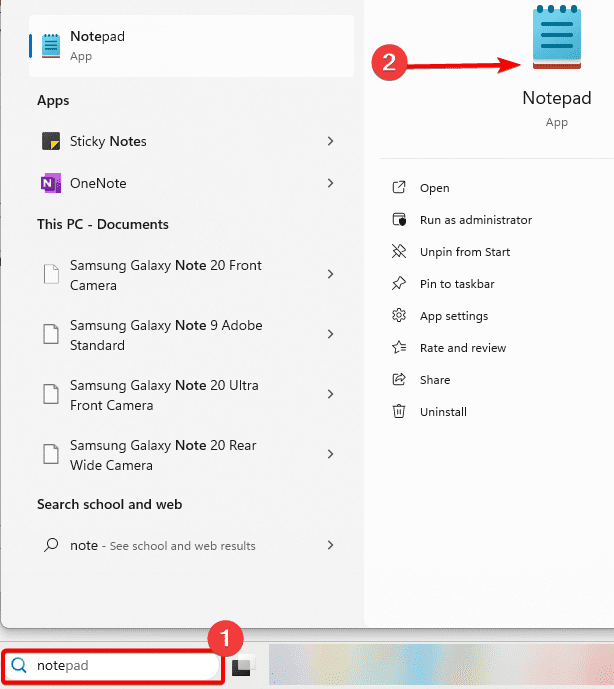Screen dimensions: 614x689
Task: Click the Open icon in the action list
Action: 399,188
